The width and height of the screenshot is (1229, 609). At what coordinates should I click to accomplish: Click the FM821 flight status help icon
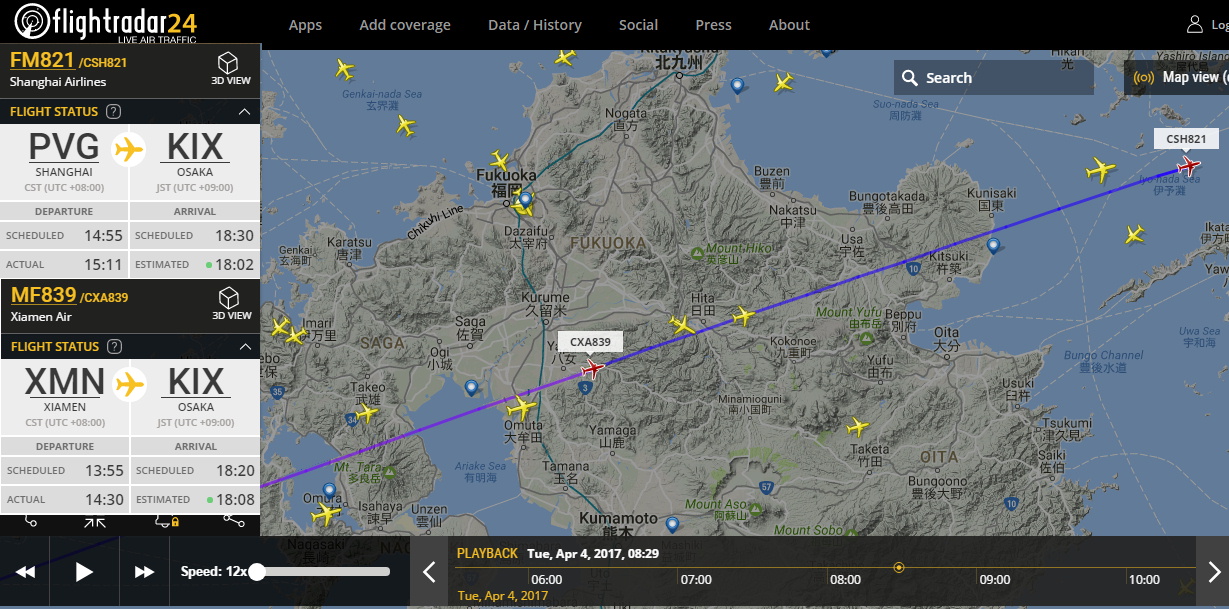(114, 112)
